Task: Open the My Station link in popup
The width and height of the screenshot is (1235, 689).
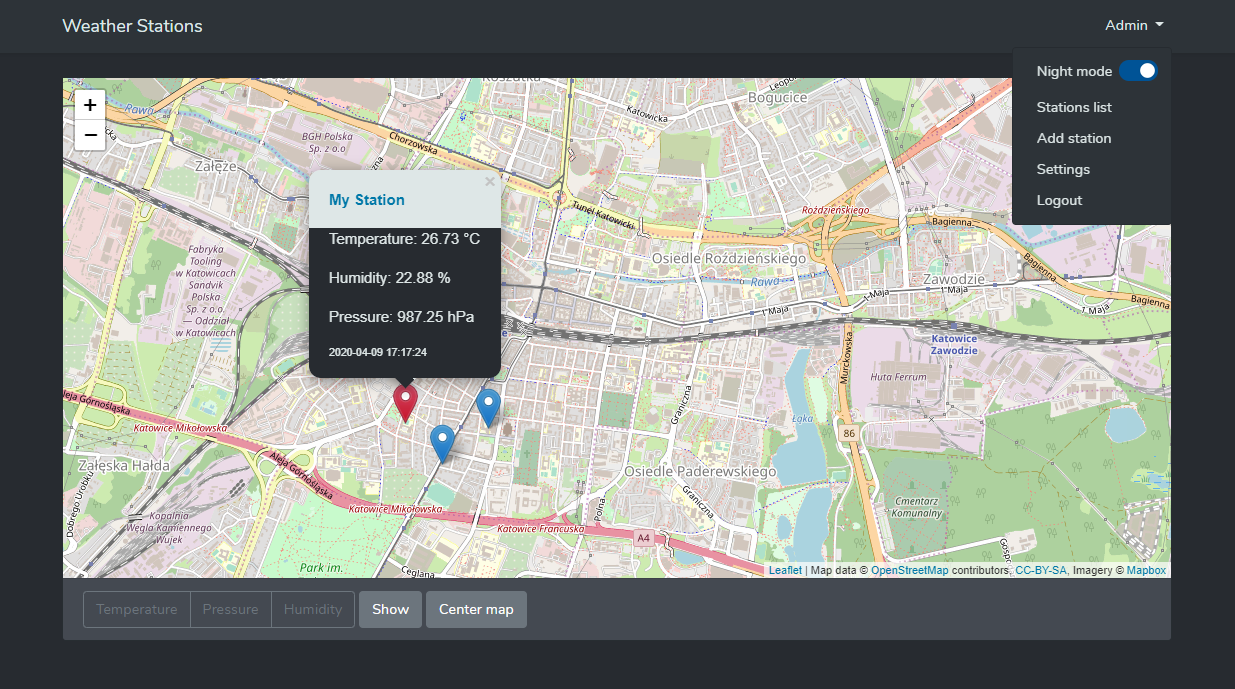Action: 367,200
